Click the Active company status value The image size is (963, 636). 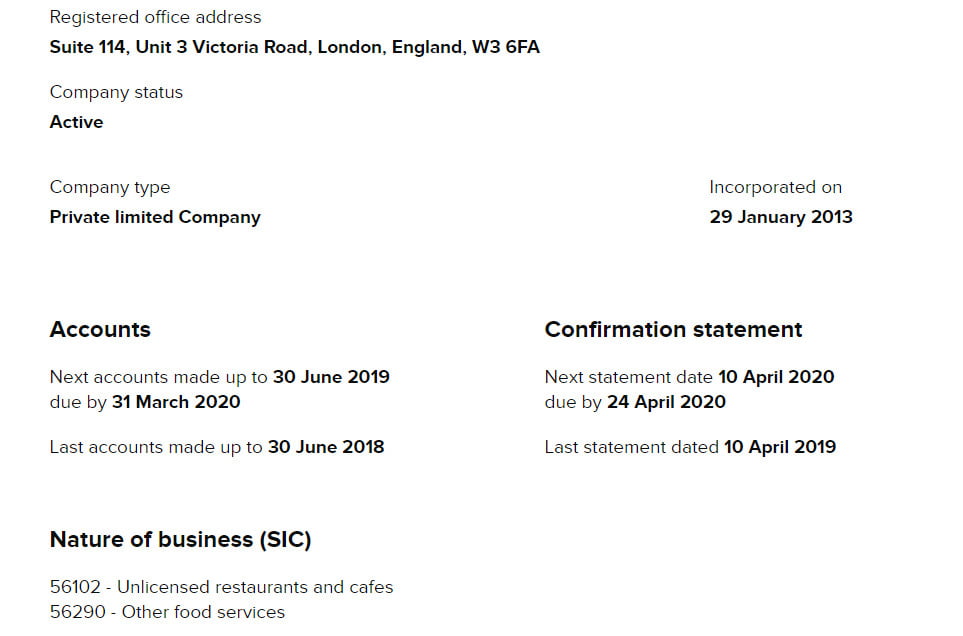76,122
